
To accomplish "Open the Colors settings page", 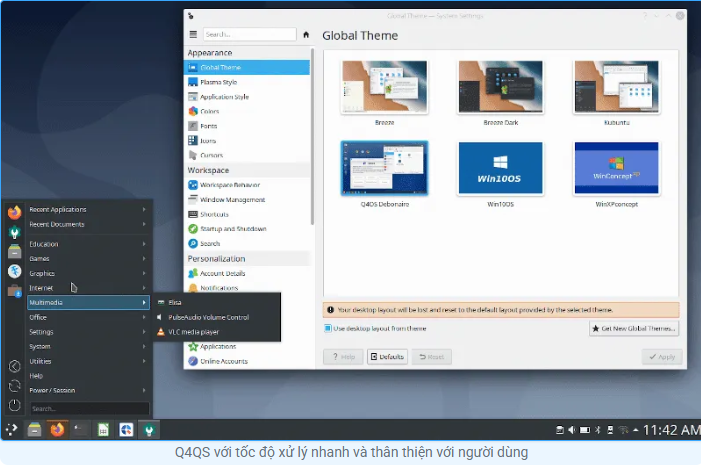I will [x=247, y=111].
